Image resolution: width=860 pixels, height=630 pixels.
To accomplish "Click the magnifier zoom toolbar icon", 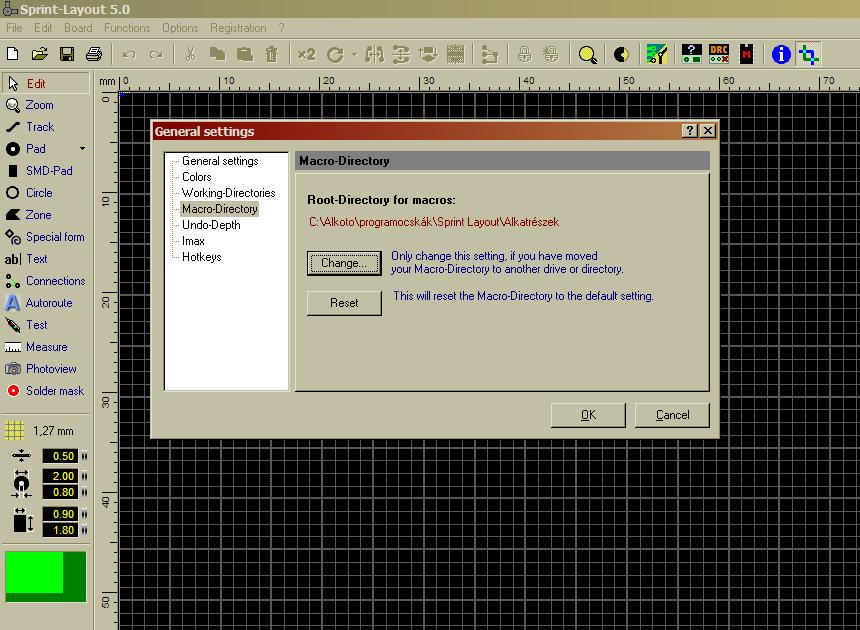I will point(587,54).
